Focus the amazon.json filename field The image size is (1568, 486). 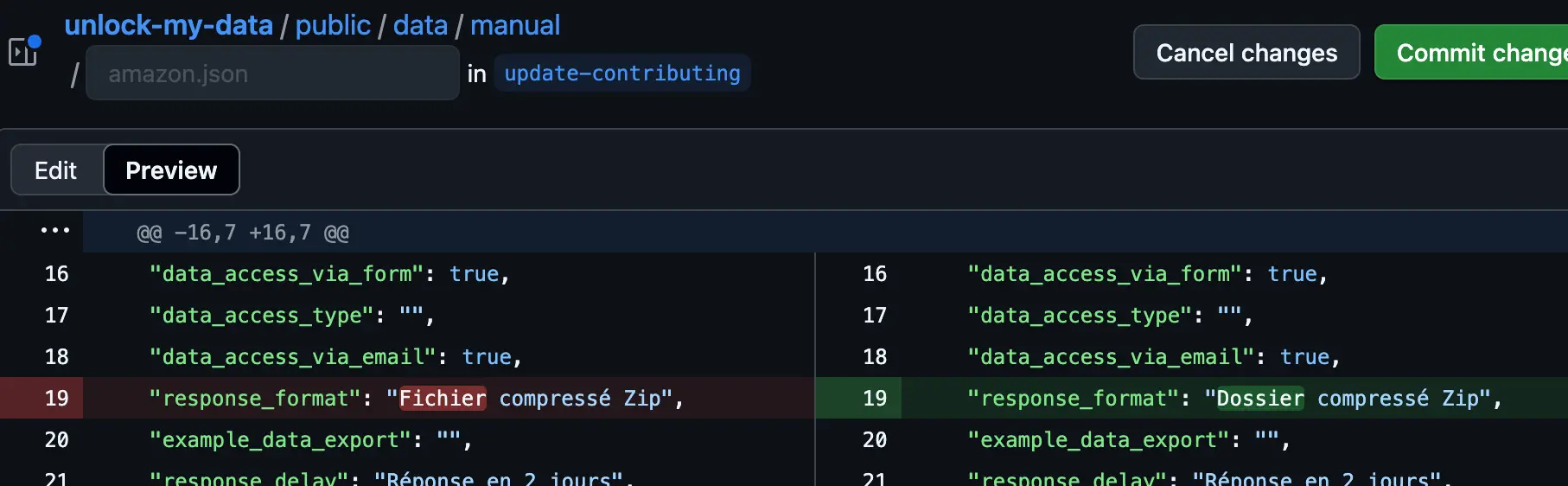click(x=272, y=74)
